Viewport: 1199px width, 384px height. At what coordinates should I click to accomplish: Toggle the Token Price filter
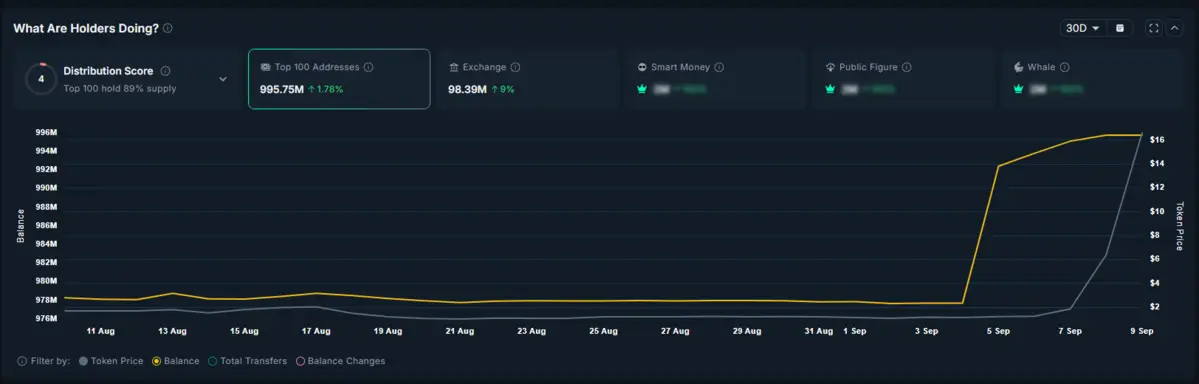(x=111, y=360)
